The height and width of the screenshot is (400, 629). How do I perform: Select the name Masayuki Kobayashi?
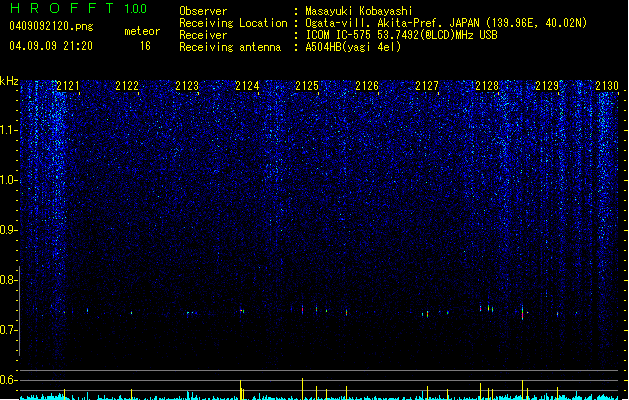click(358, 11)
